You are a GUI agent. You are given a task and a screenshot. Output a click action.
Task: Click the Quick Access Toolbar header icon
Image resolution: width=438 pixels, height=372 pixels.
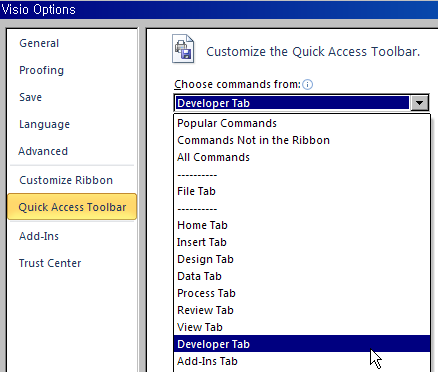click(183, 49)
